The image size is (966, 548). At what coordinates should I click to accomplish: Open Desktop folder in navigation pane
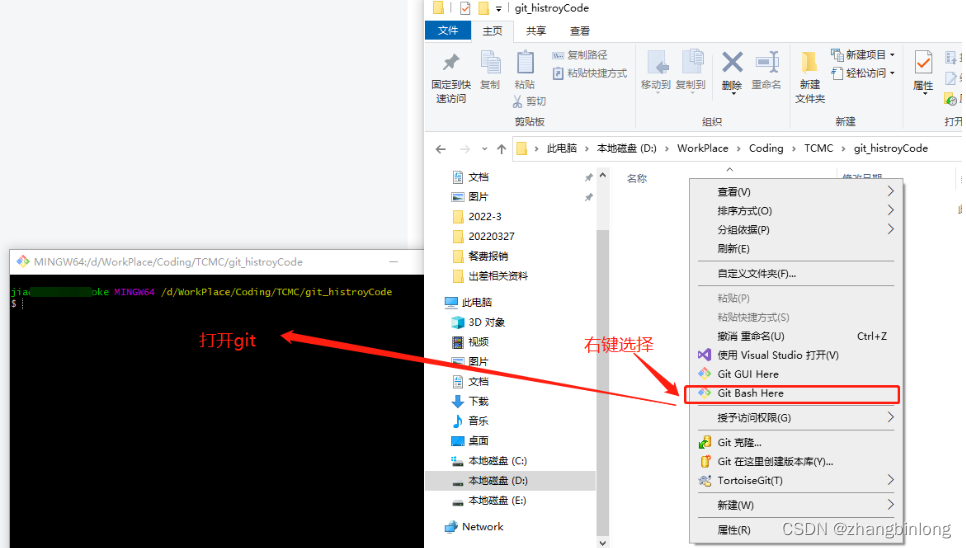point(470,441)
